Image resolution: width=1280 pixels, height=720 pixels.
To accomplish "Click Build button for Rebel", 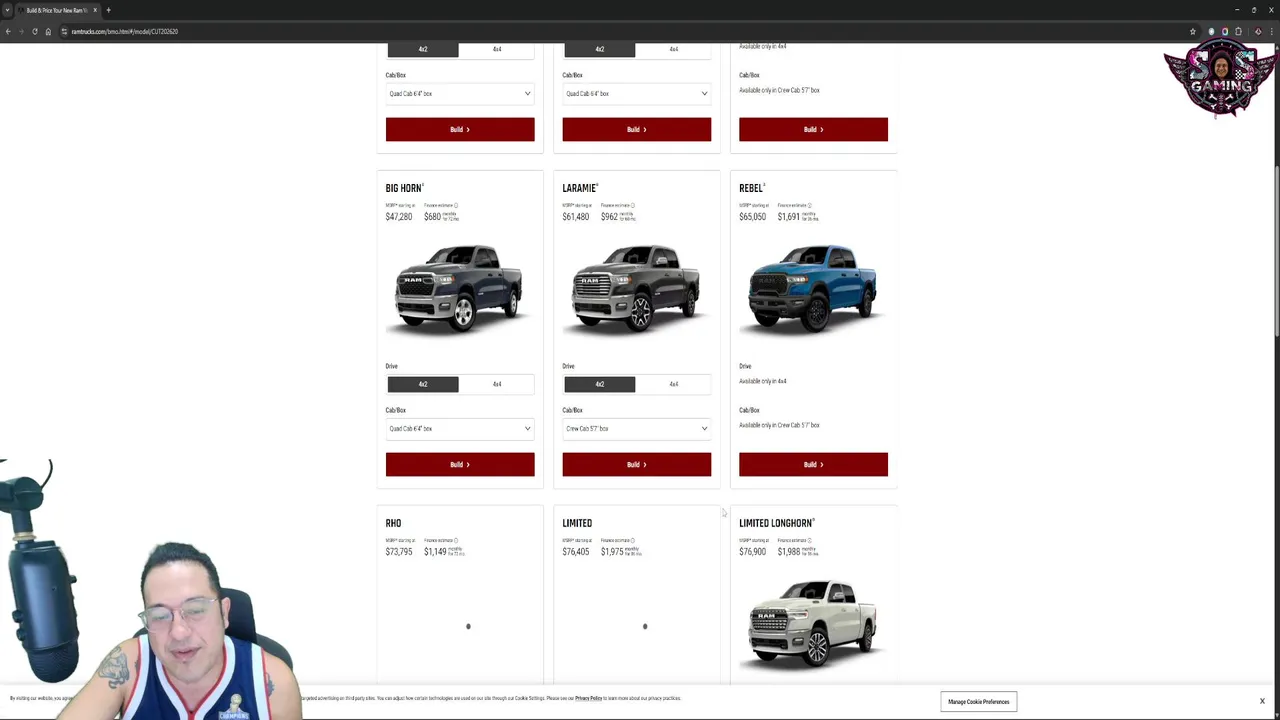I will (x=813, y=464).
